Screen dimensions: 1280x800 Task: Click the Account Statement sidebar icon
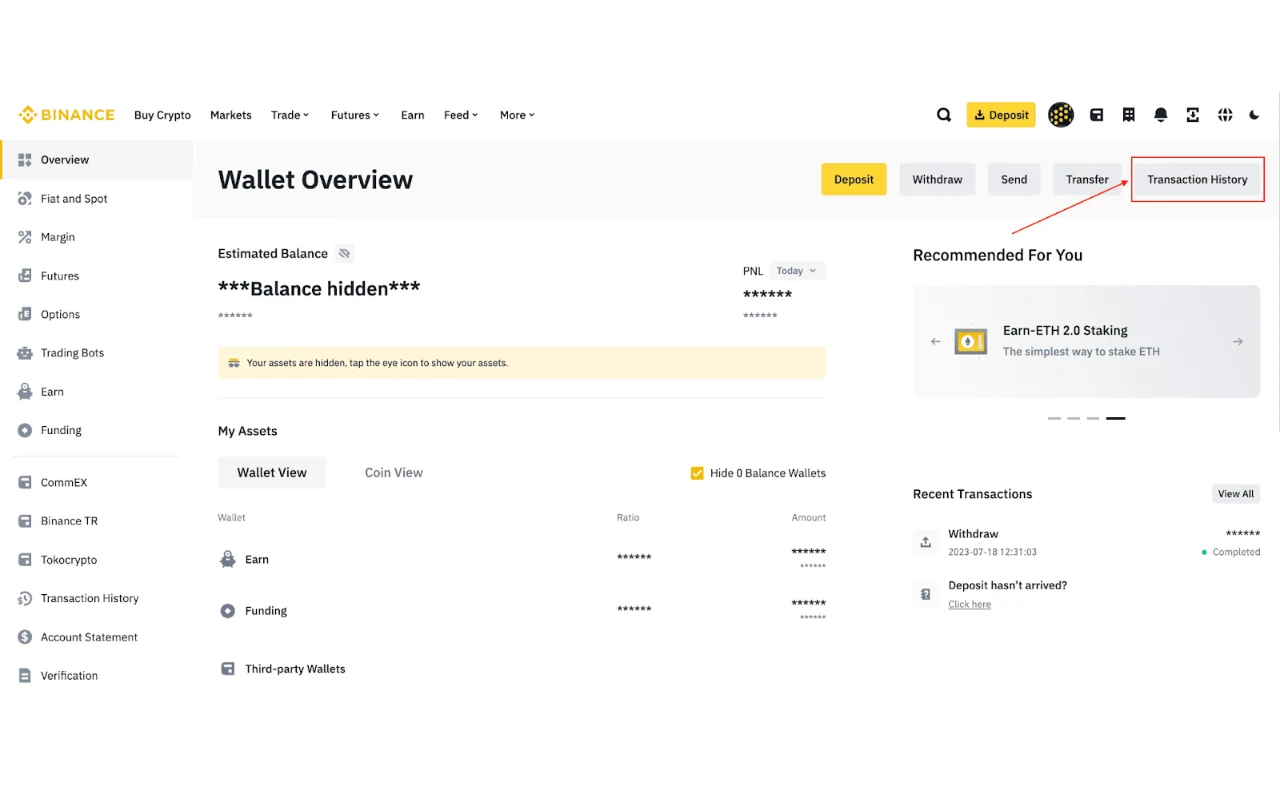pyautogui.click(x=25, y=637)
